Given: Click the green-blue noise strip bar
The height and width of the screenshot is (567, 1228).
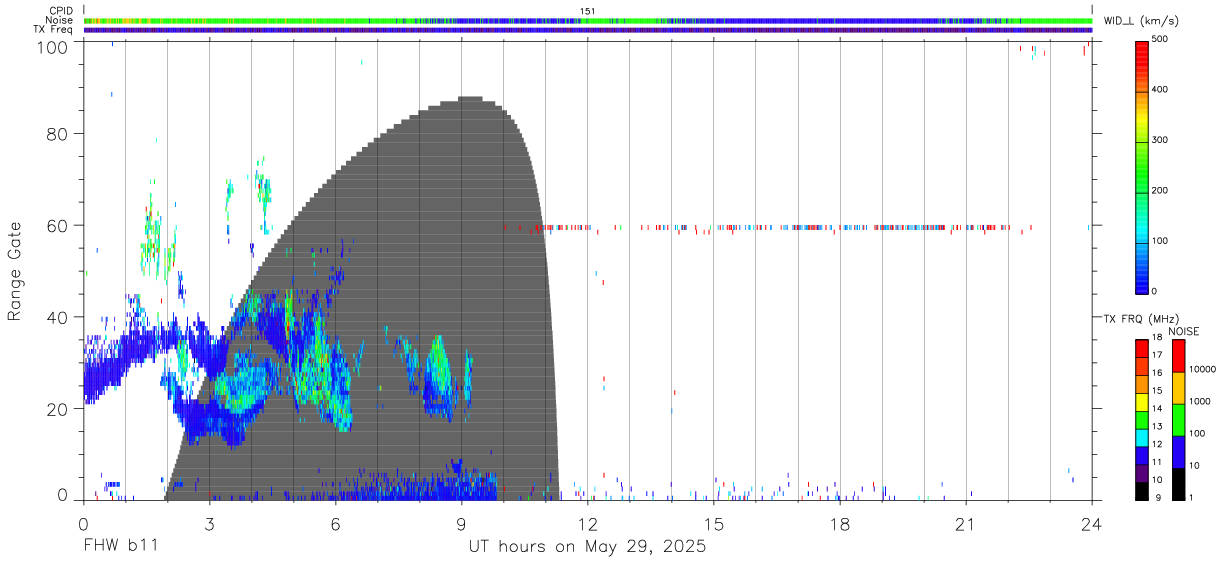Looking at the screenshot, I should 588,20.
